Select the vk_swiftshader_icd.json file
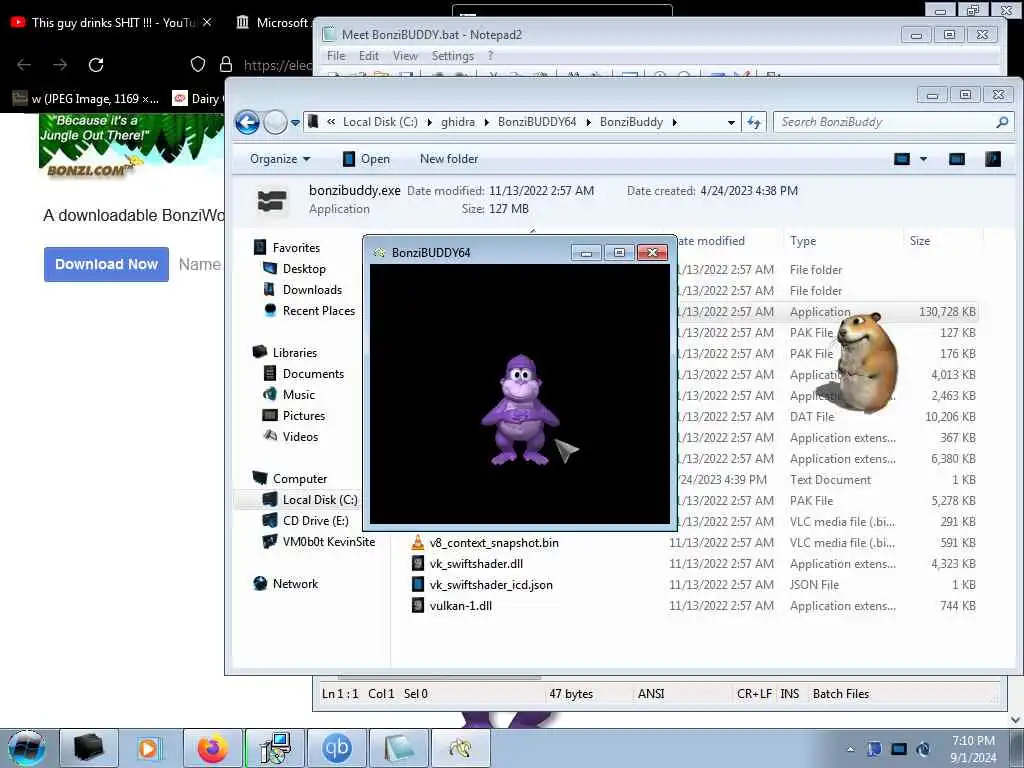Screen dimensions: 1024x768 490,584
